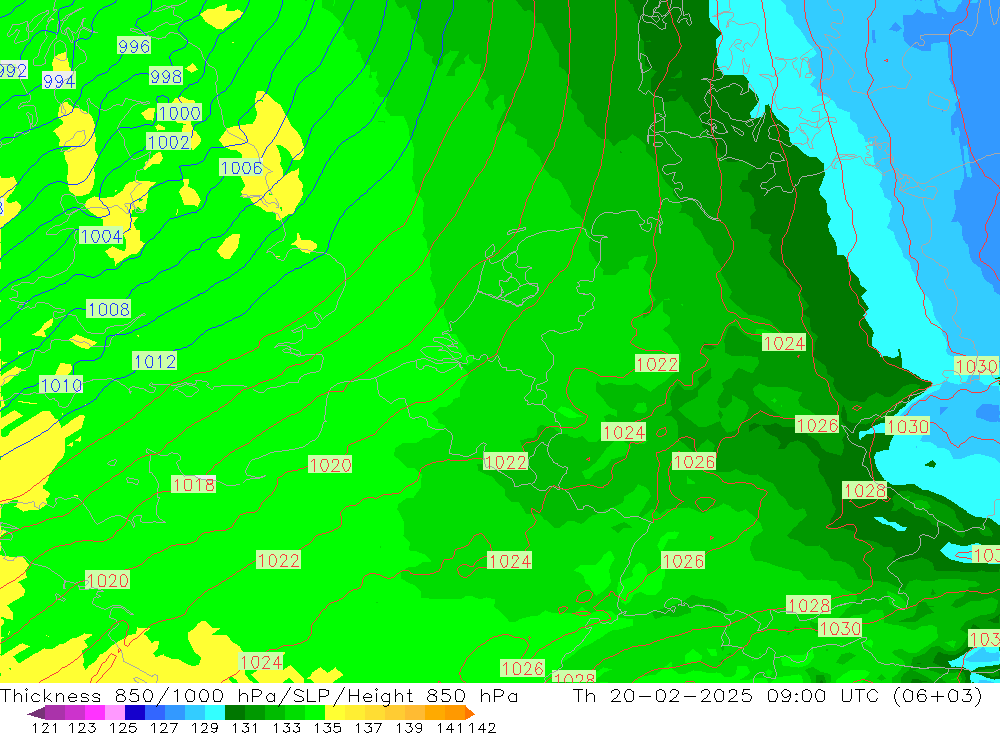Click the 992 isobar label
Viewport: 1000px width, 733px height.
click(13, 70)
